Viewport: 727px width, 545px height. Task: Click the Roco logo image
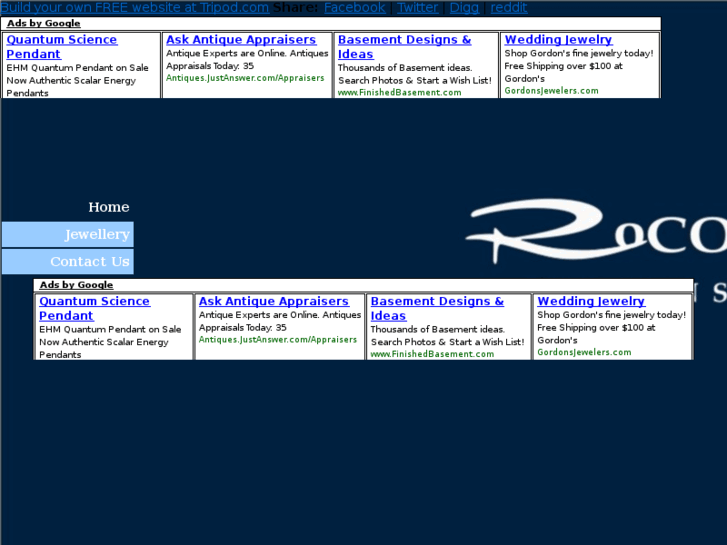click(596, 231)
